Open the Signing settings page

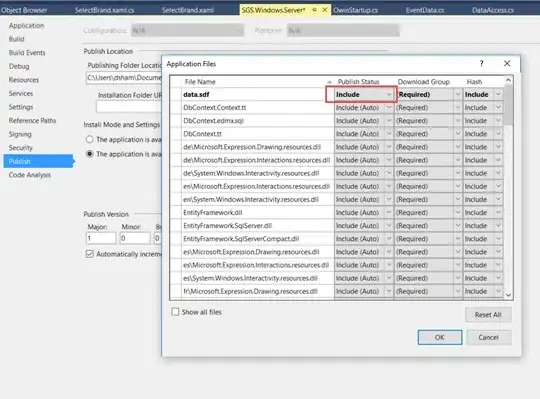point(20,134)
